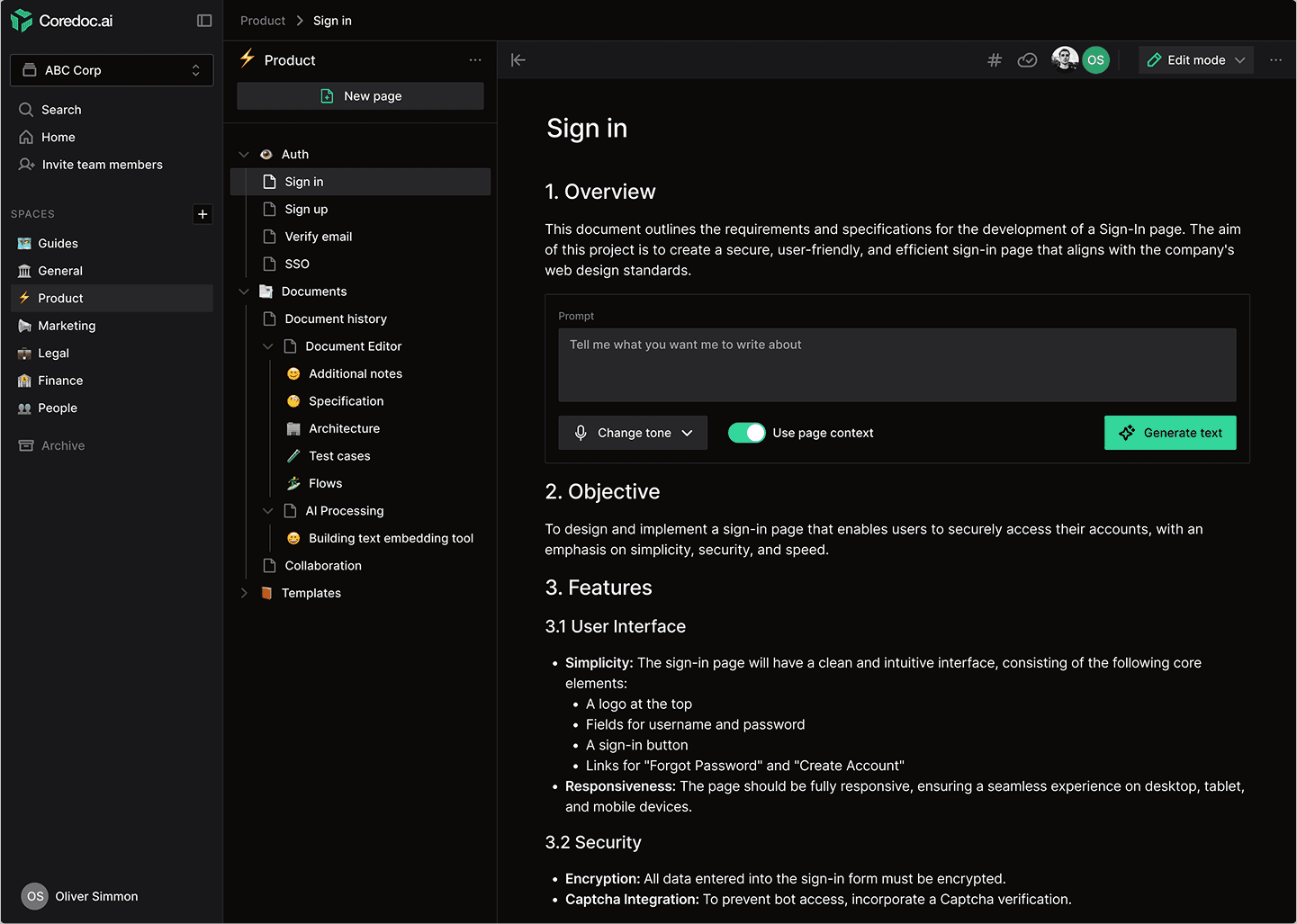This screenshot has height=924, width=1297.
Task: Open the Guides space
Action: pos(112,243)
